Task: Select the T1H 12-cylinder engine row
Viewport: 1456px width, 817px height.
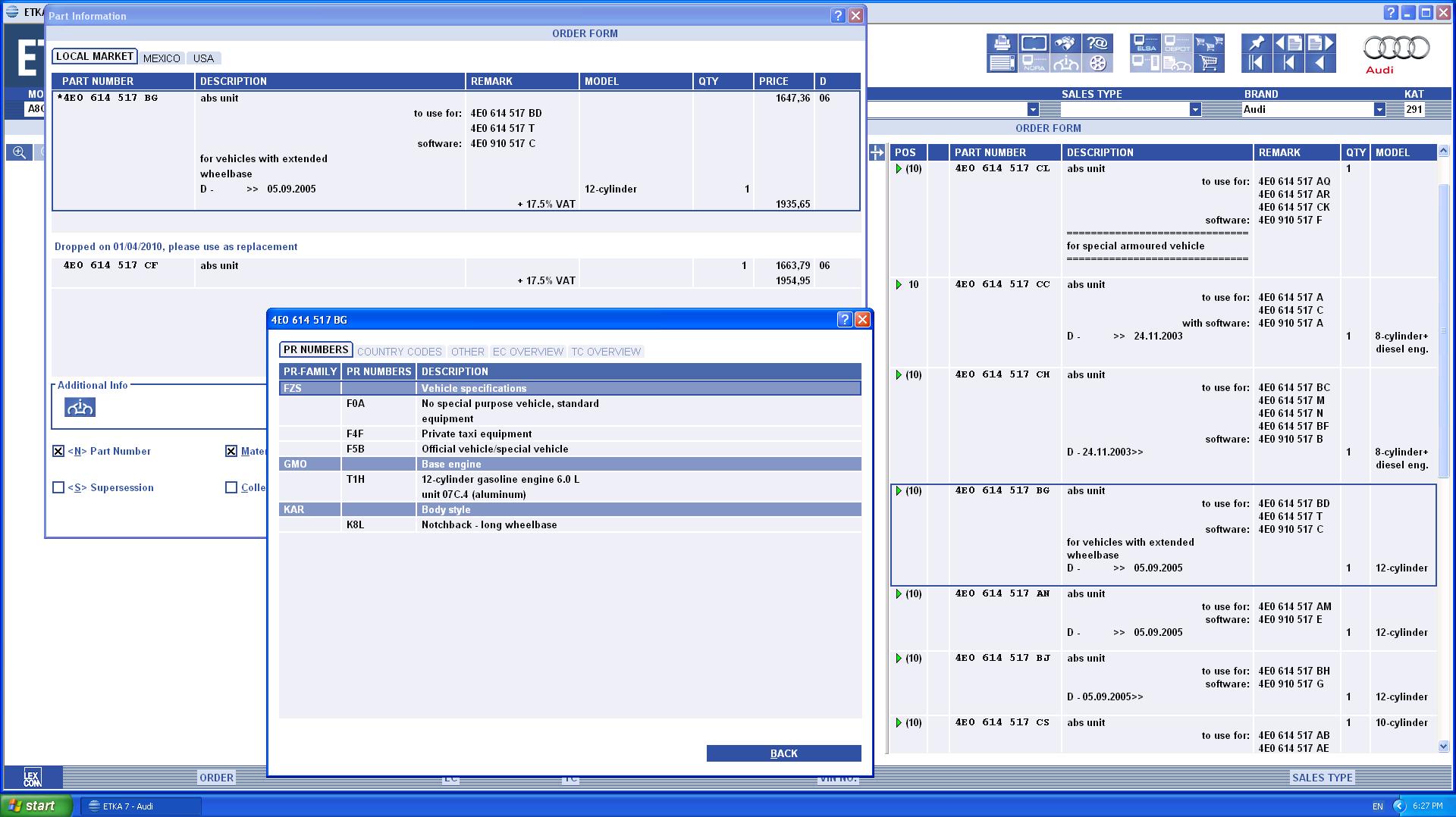Action: coord(570,487)
